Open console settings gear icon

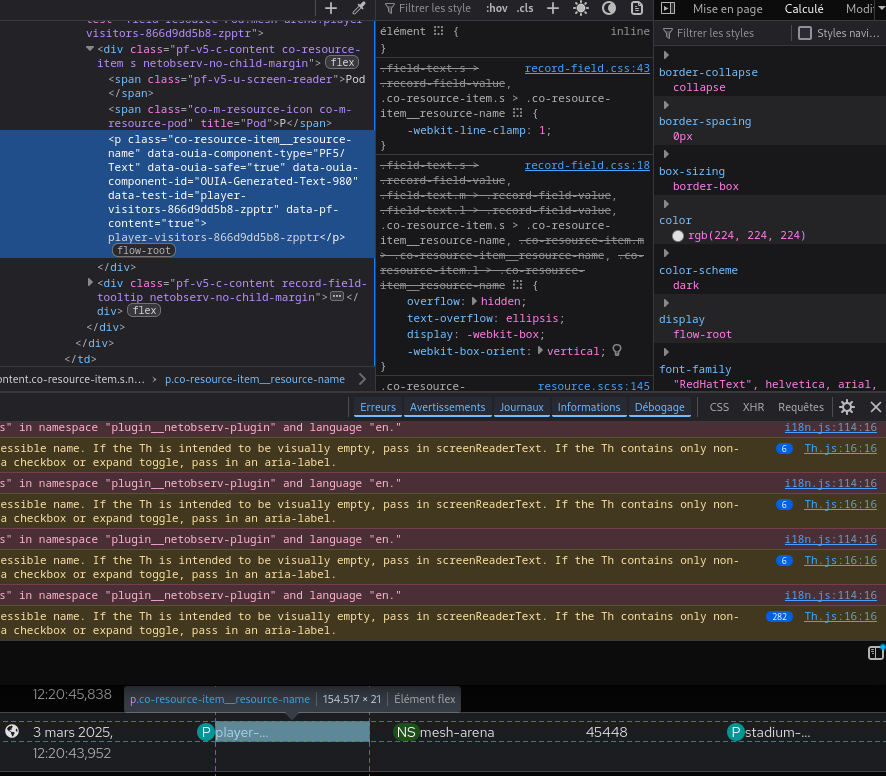point(847,407)
